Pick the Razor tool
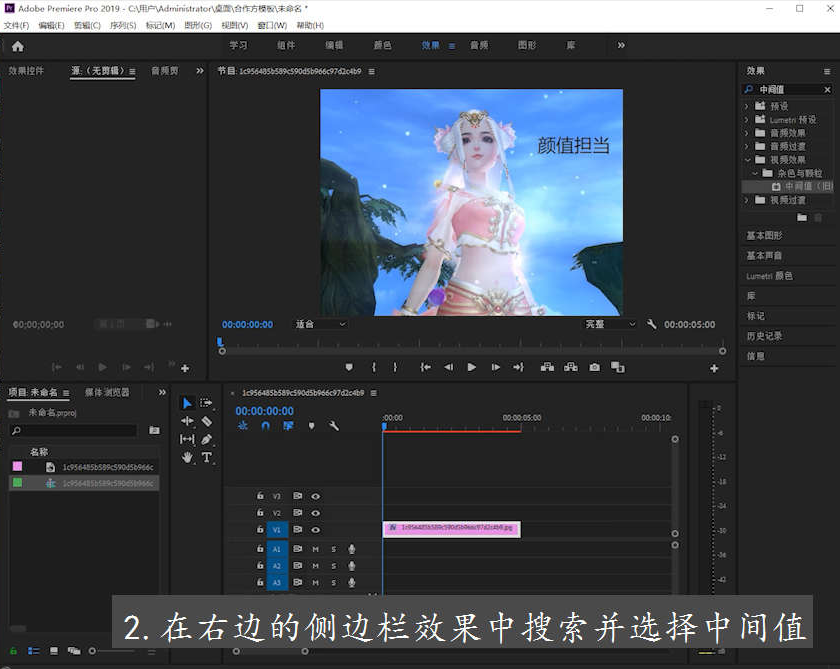The width and height of the screenshot is (840, 669). (x=207, y=421)
